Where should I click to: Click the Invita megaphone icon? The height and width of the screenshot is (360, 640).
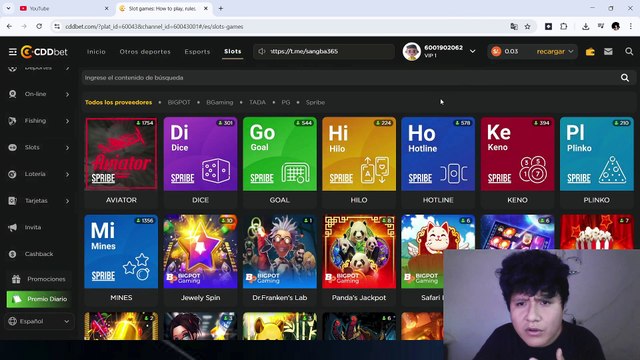[13, 227]
